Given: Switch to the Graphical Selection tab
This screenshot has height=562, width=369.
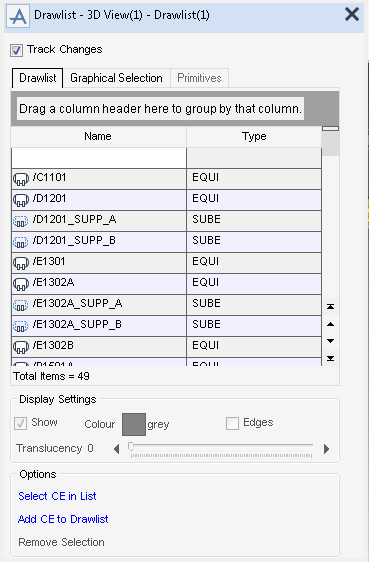Looking at the screenshot, I should [116, 78].
